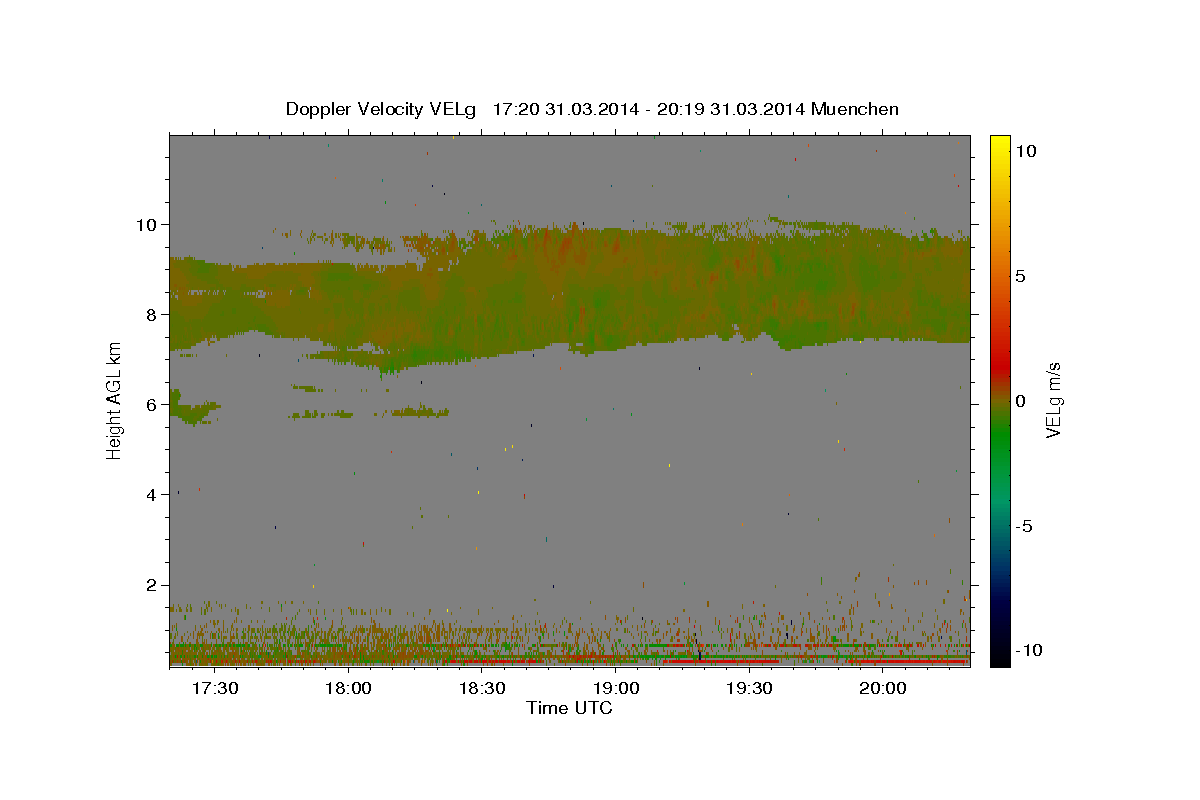Click the plot title 'Doppler Velocity VELg'
This screenshot has width=1200, height=800.
point(383,109)
